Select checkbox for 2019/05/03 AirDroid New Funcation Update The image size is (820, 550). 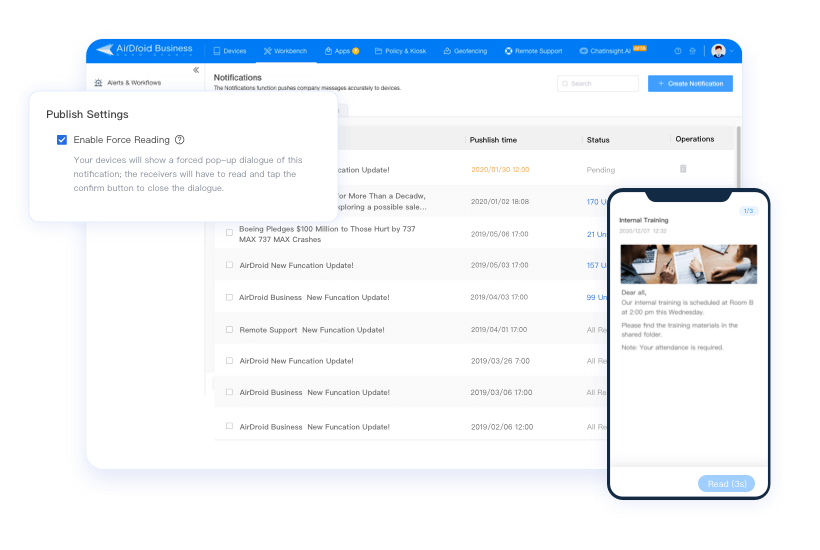tap(229, 265)
